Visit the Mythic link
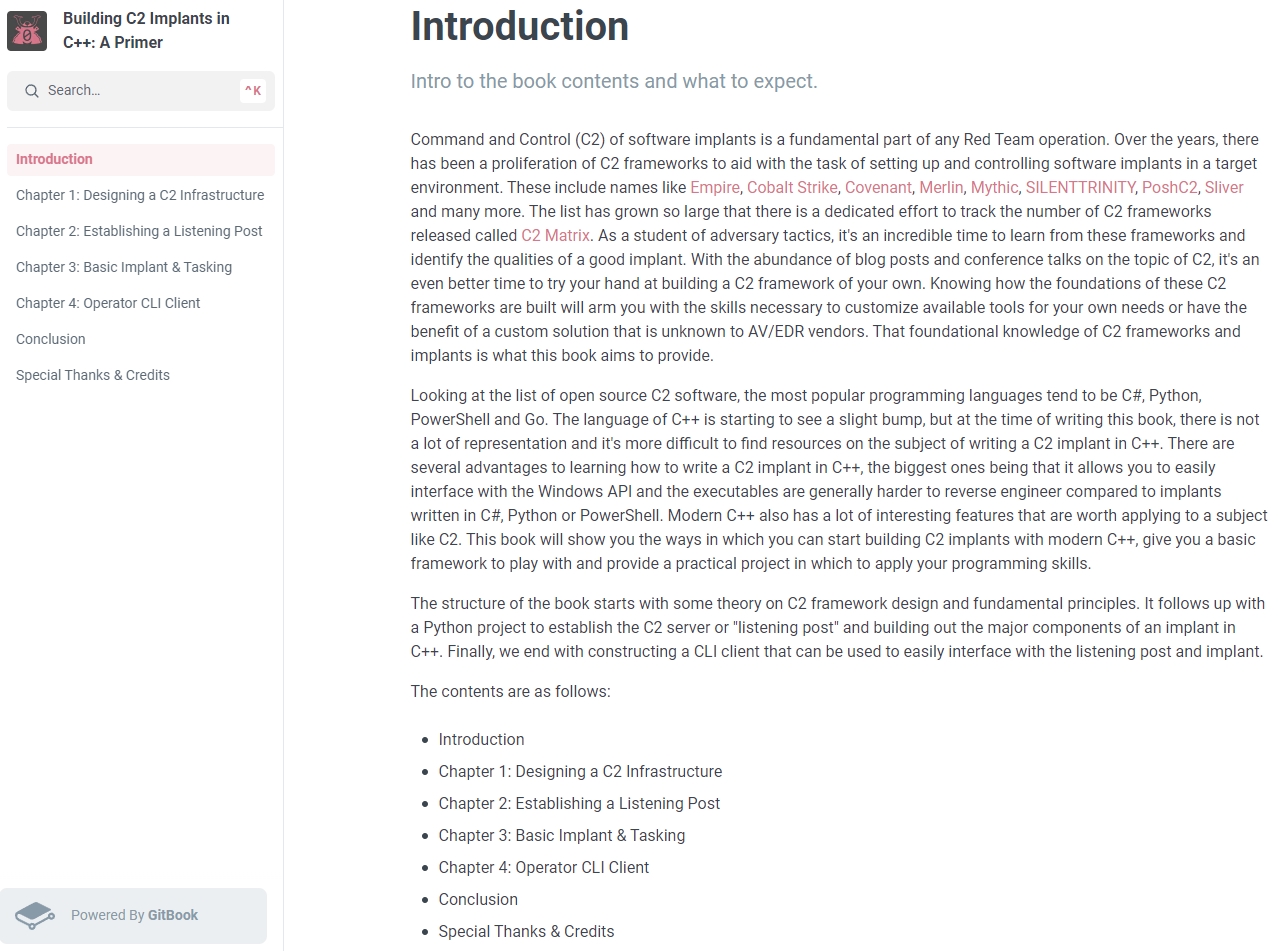The width and height of the screenshot is (1286, 951). pyautogui.click(x=994, y=187)
